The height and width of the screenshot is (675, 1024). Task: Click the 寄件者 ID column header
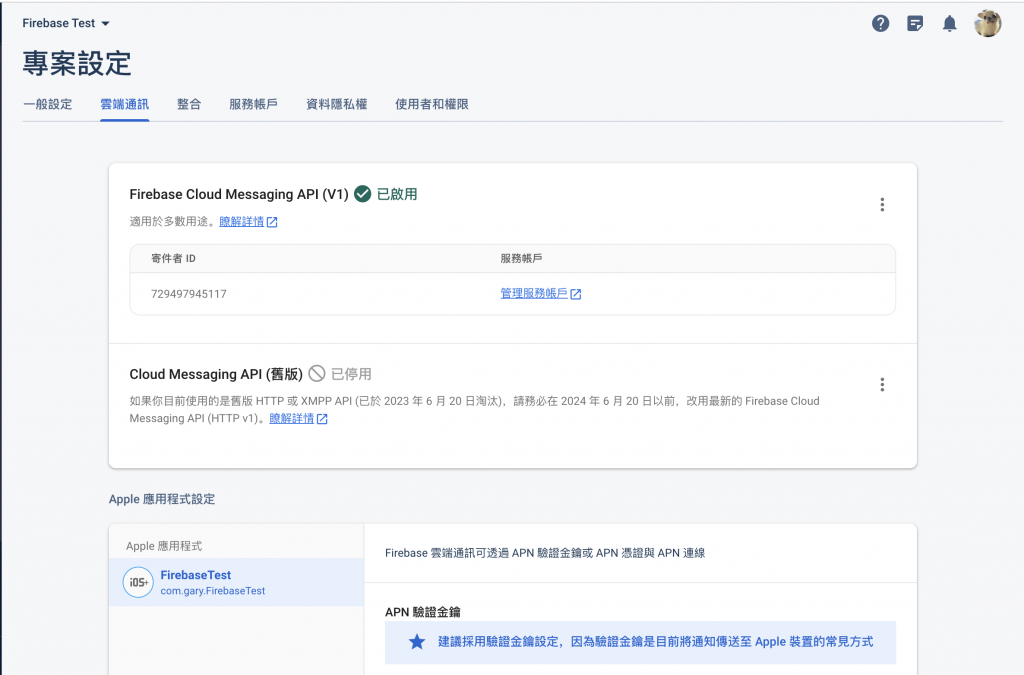(173, 259)
